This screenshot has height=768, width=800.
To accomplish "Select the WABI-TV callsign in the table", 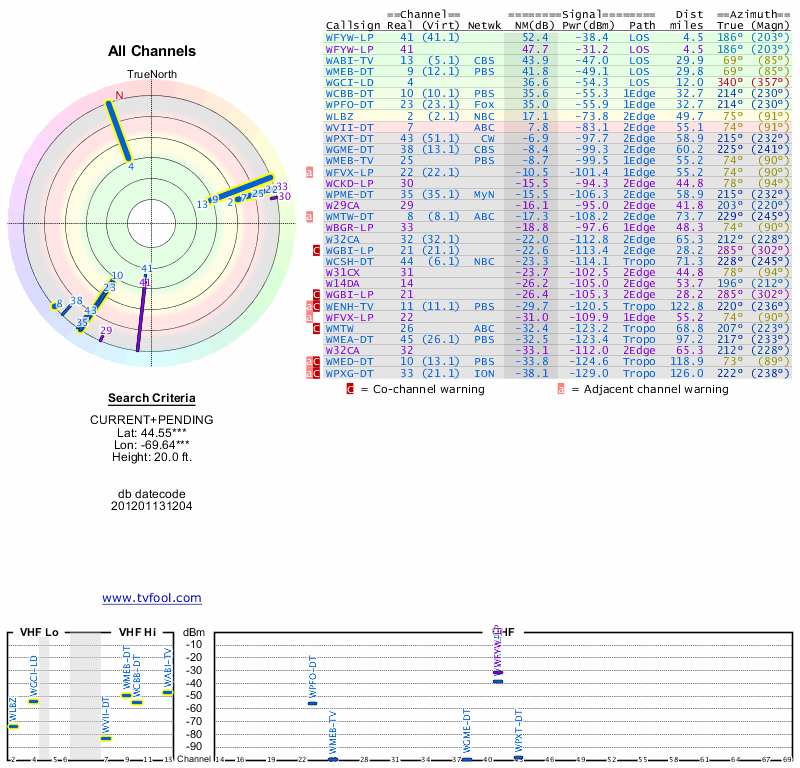I will pos(349,60).
